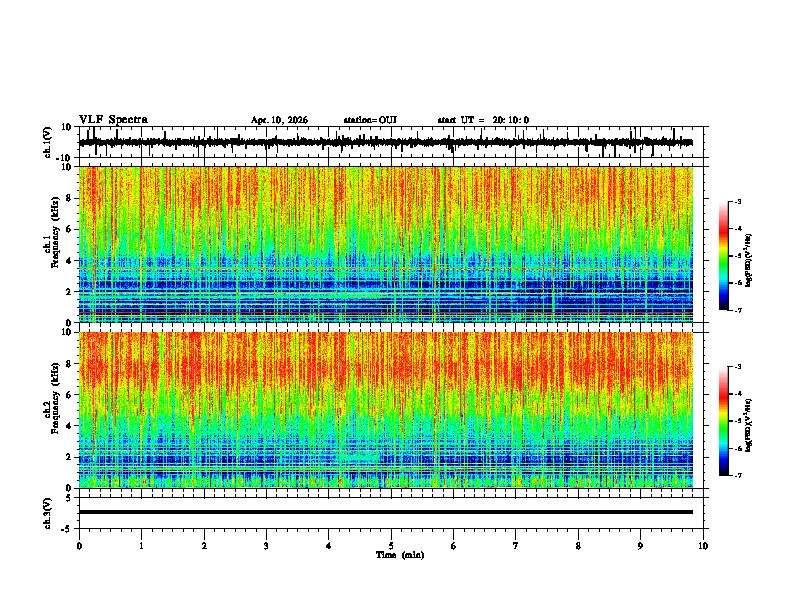The width and height of the screenshot is (792, 612).
Task: Click the time axis tick label "4"
Action: 329,546
